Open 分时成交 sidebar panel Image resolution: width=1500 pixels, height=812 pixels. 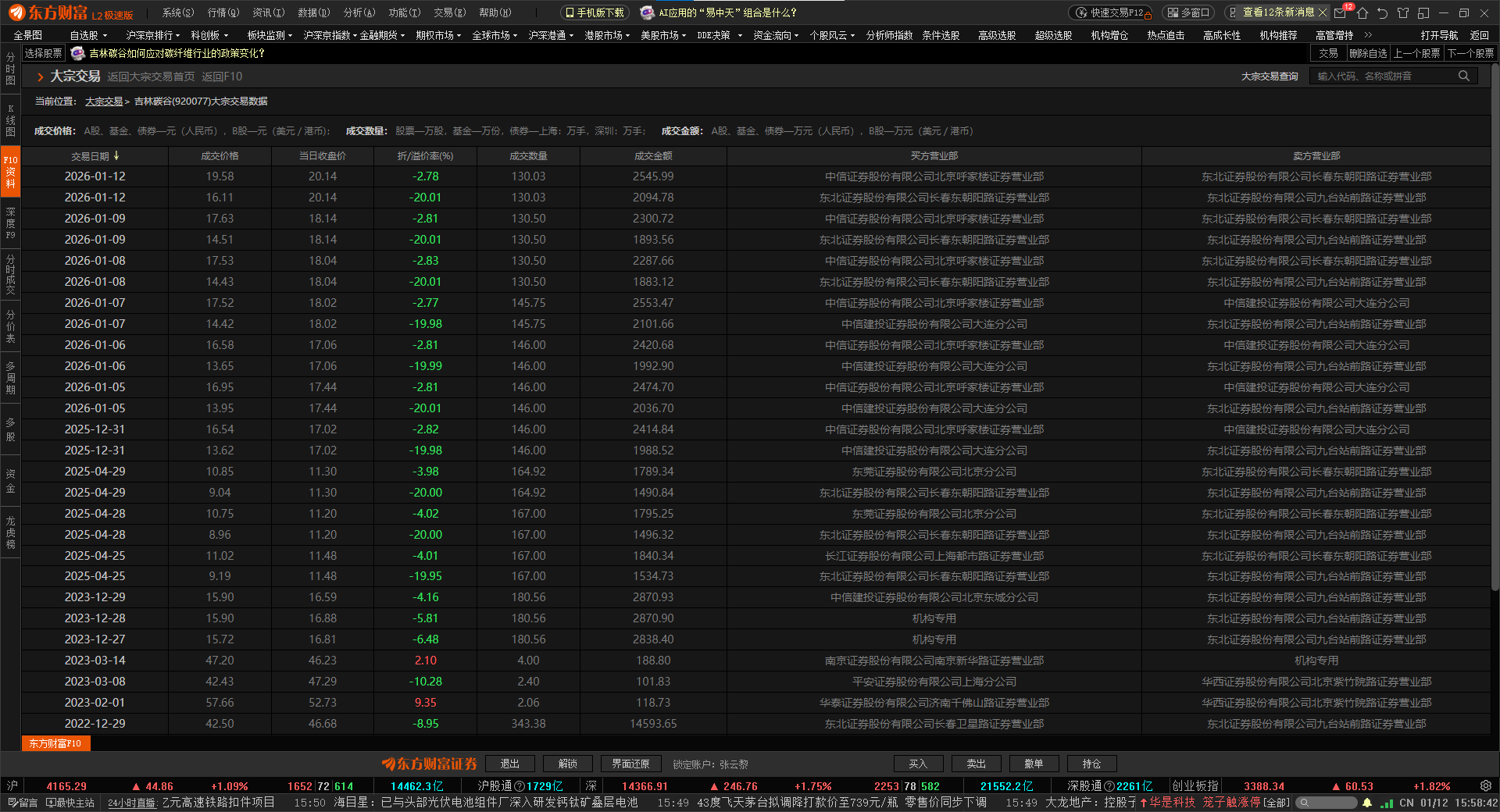pos(10,274)
